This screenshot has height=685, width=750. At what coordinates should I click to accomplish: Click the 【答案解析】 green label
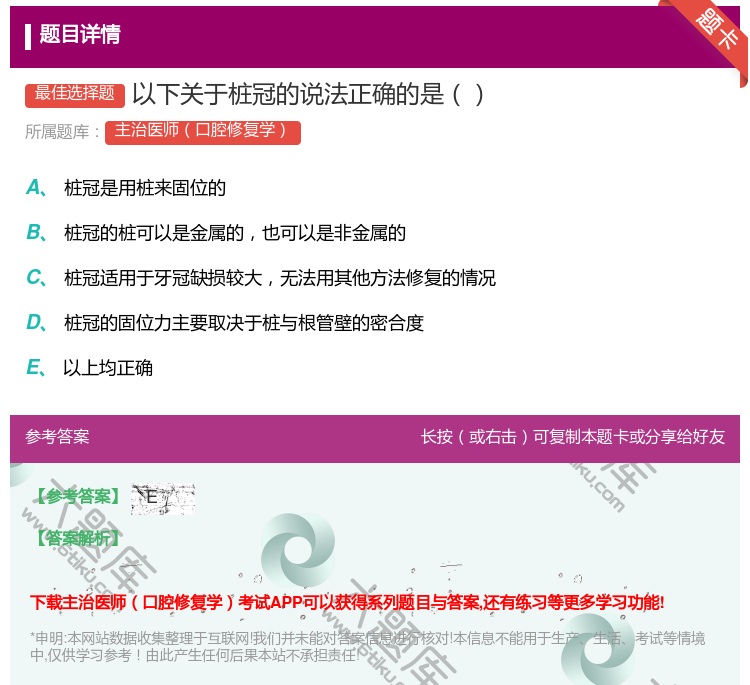point(78,539)
